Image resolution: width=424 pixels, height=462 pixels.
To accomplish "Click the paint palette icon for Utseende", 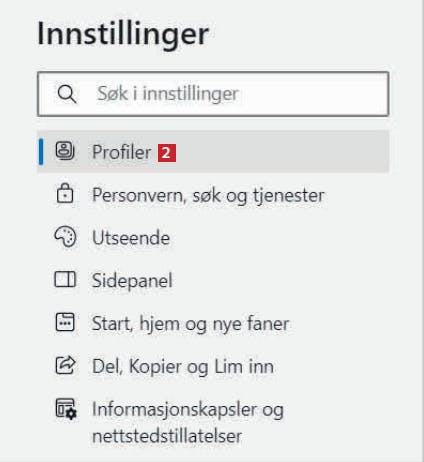I will click(65, 237).
